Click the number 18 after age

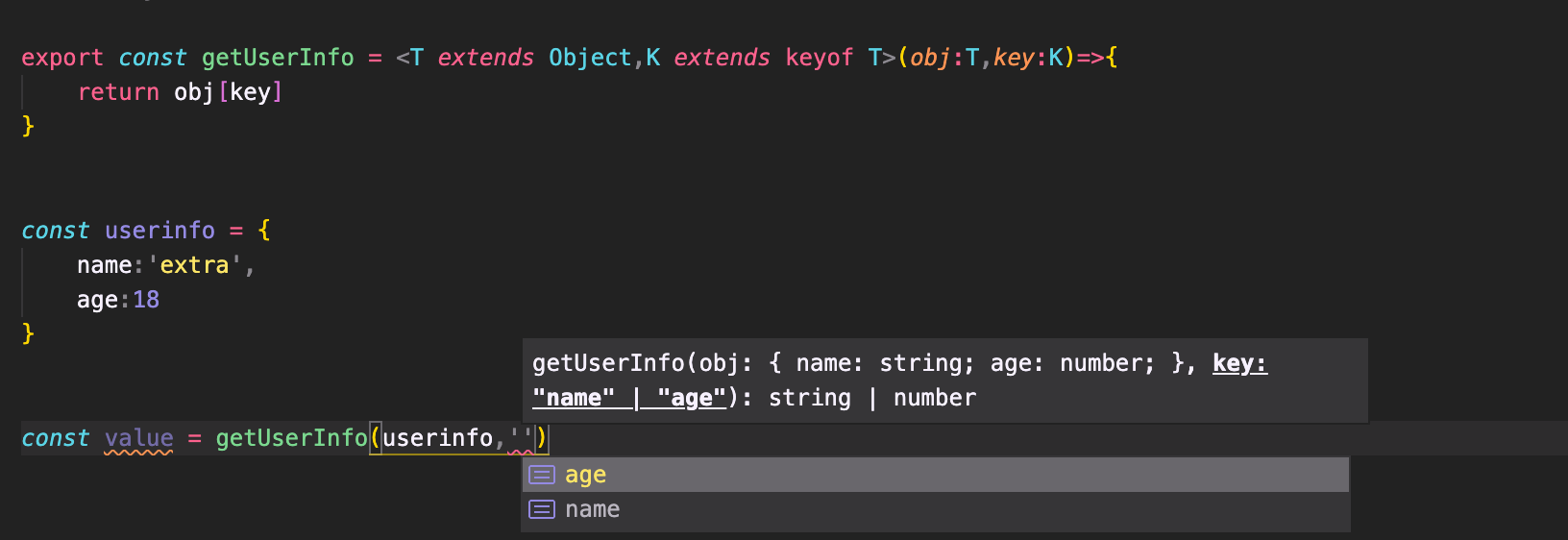146,300
